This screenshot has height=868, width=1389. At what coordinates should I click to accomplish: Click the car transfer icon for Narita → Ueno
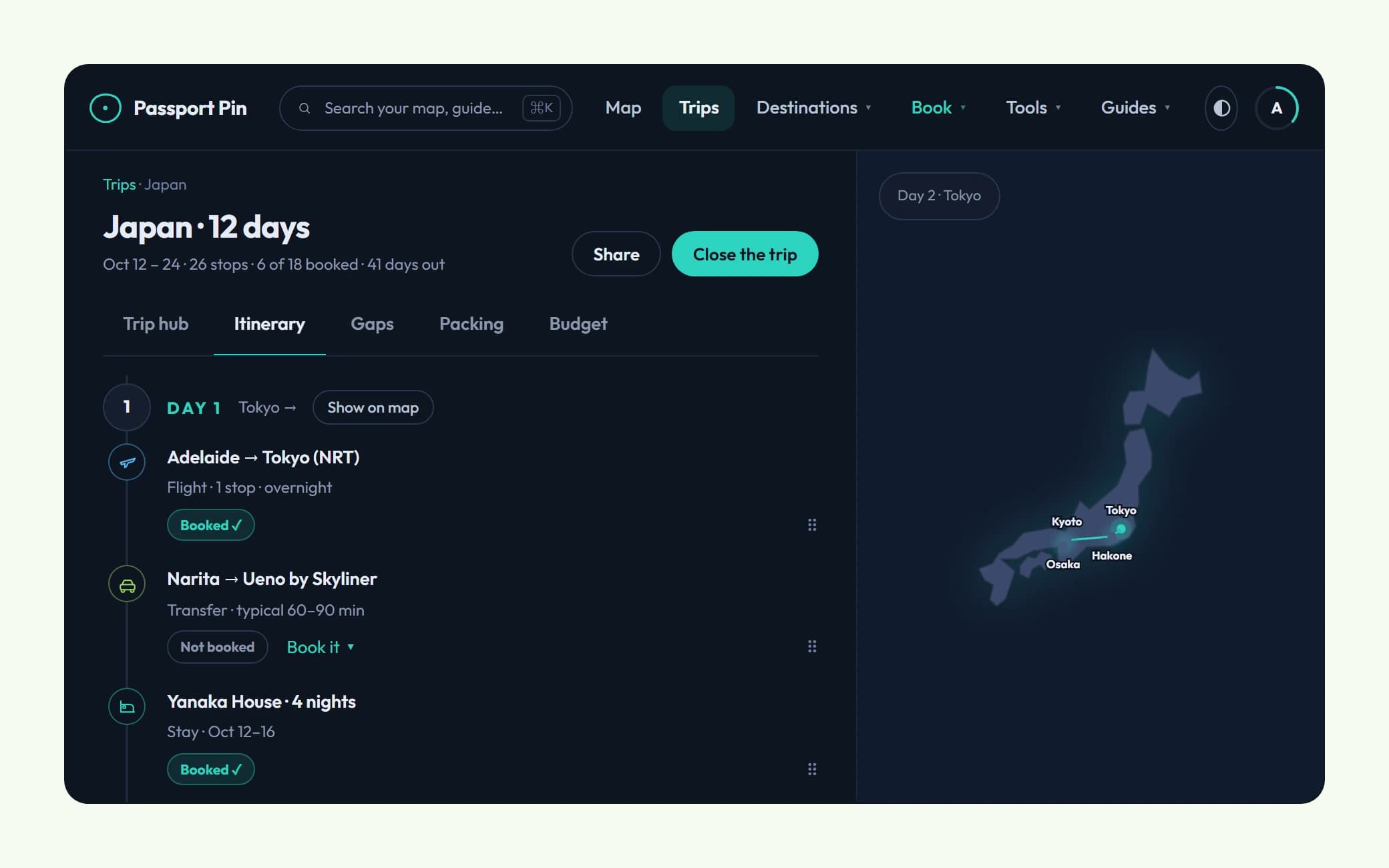(127, 584)
